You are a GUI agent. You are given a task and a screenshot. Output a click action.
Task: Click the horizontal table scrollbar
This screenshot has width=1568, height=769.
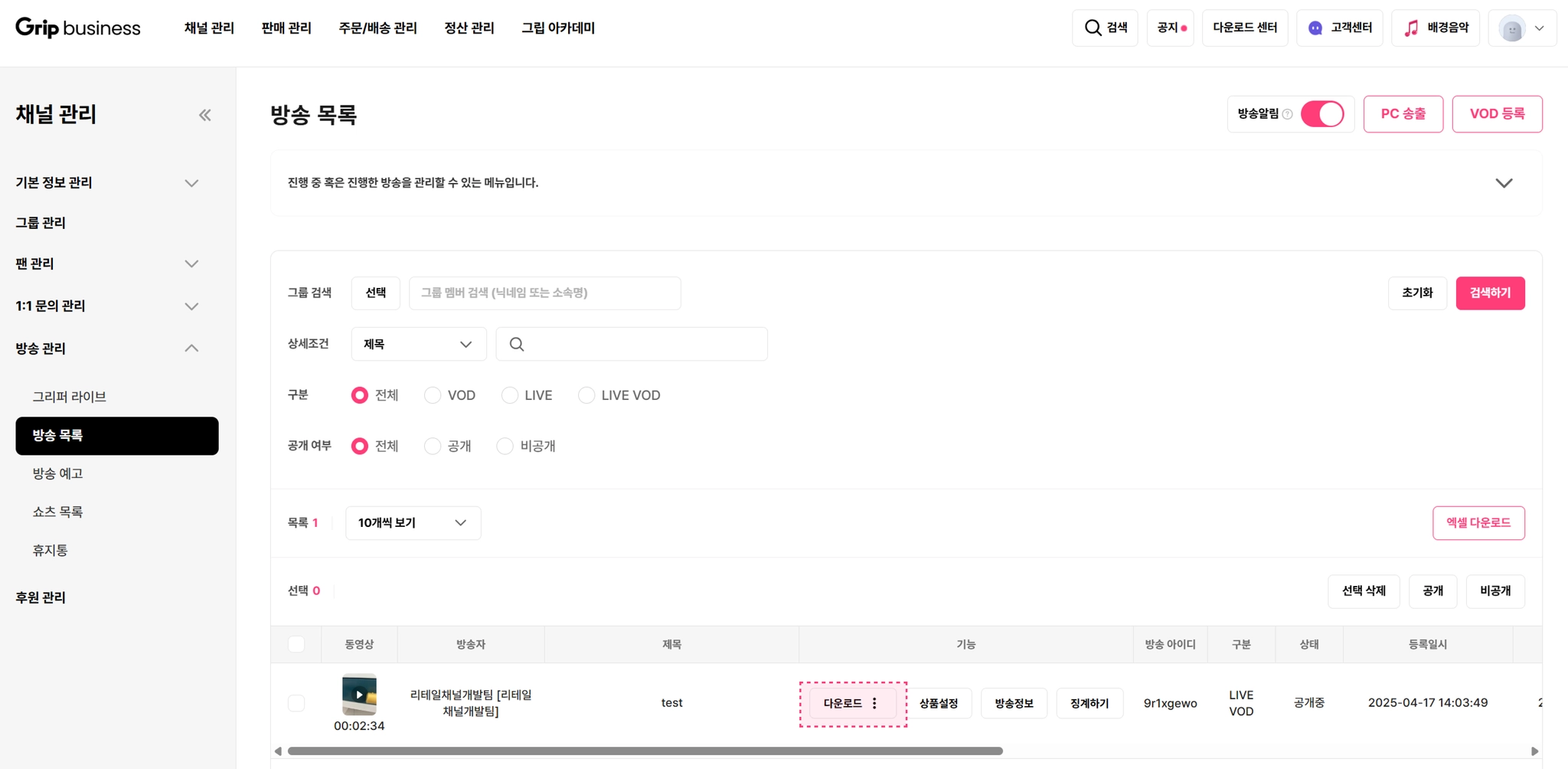(x=645, y=751)
